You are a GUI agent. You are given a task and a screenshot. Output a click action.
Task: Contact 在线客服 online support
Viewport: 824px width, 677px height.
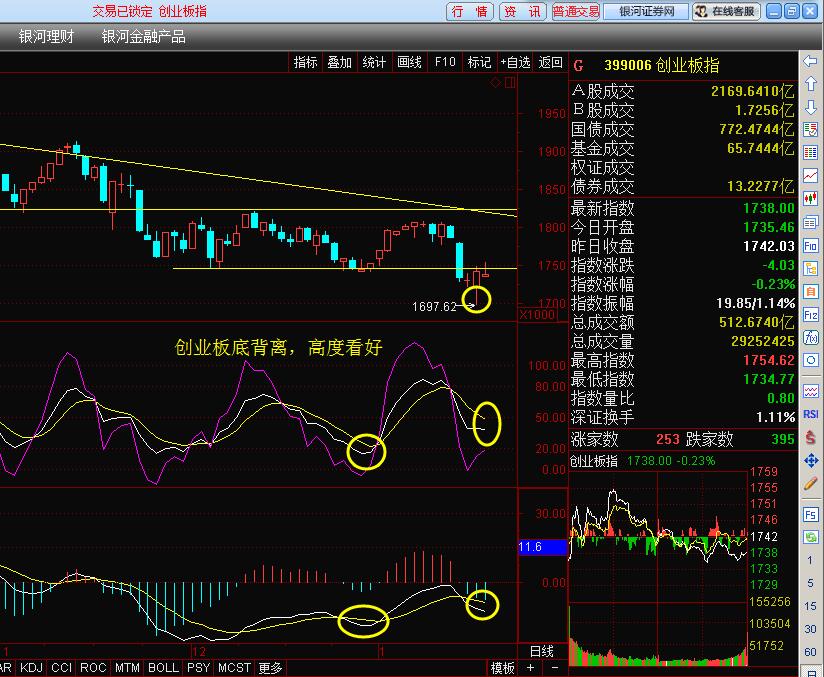726,12
